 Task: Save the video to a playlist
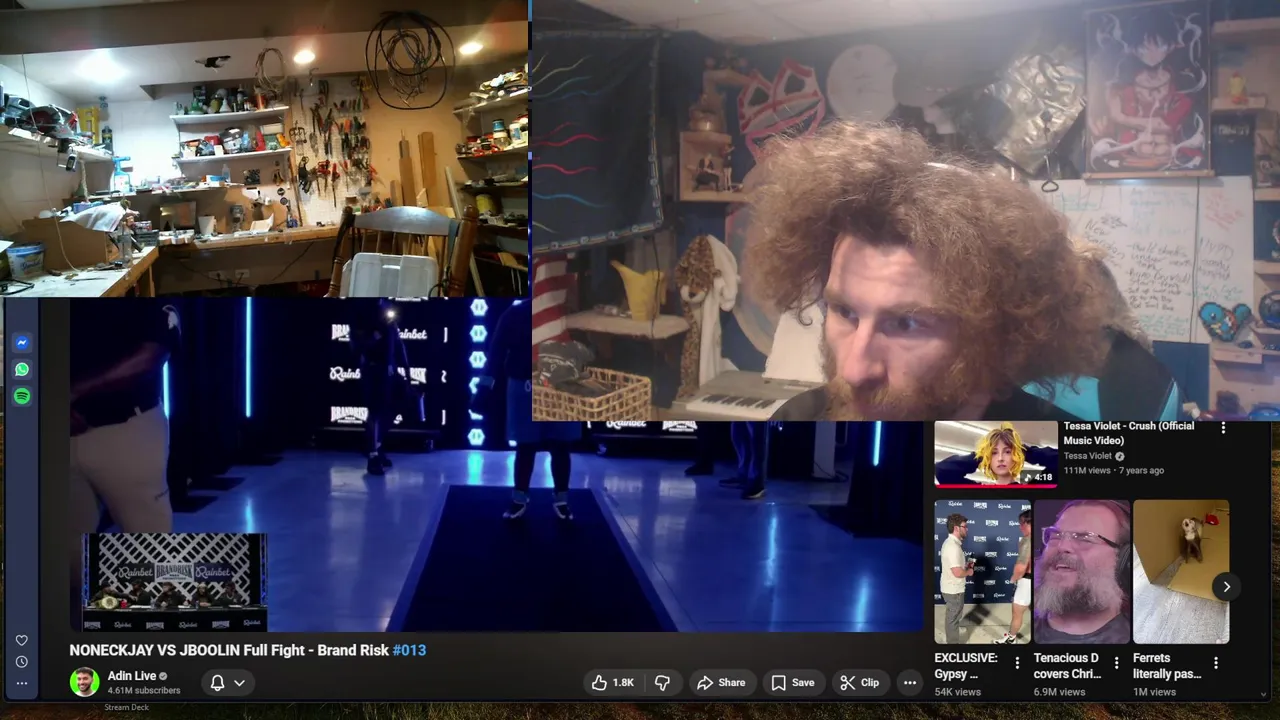(792, 683)
